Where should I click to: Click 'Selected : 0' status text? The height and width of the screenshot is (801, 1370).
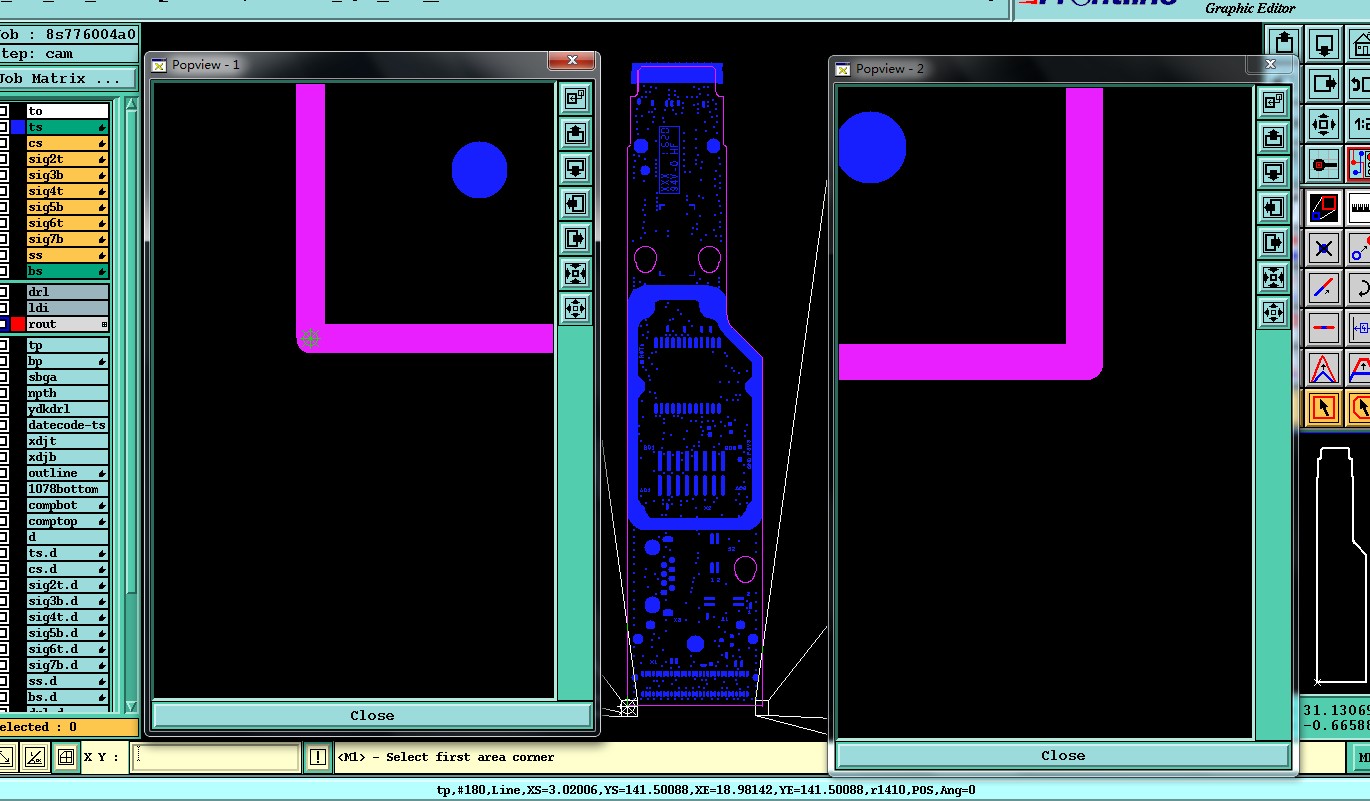coord(40,727)
